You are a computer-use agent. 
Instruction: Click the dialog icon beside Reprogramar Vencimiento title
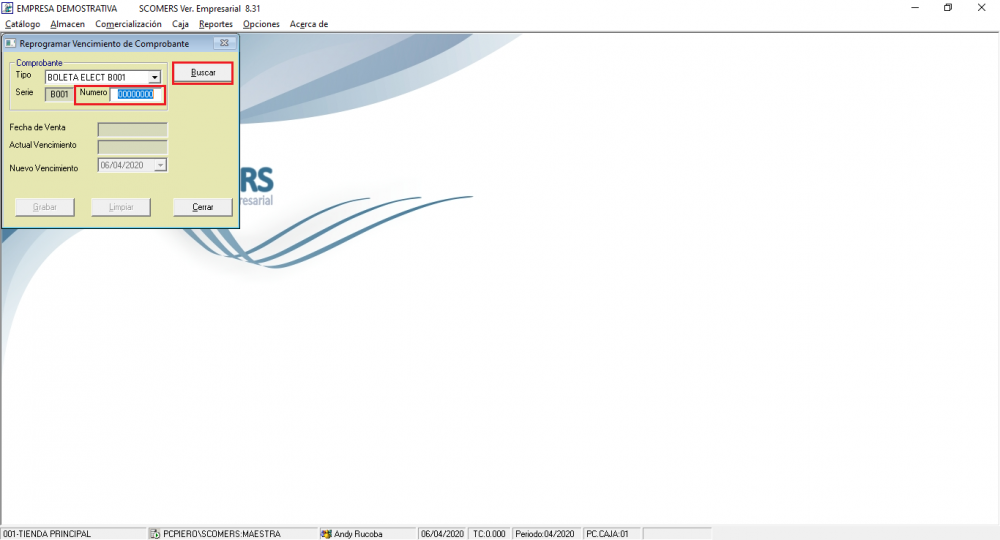coord(10,43)
